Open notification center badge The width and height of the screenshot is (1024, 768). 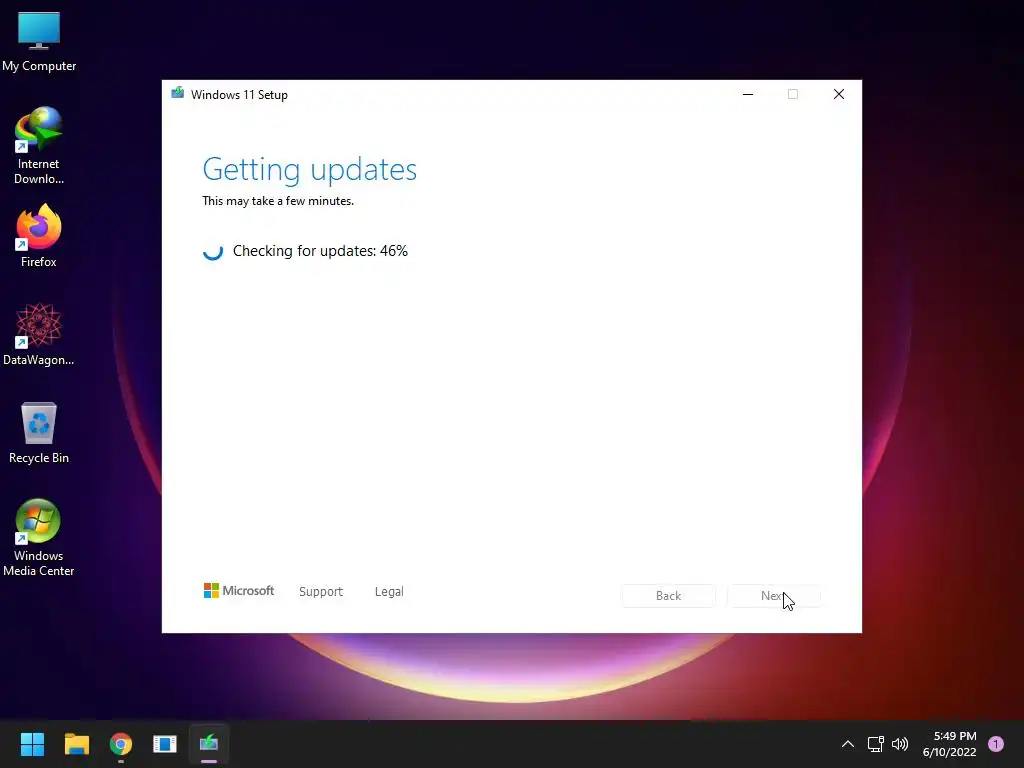click(996, 744)
